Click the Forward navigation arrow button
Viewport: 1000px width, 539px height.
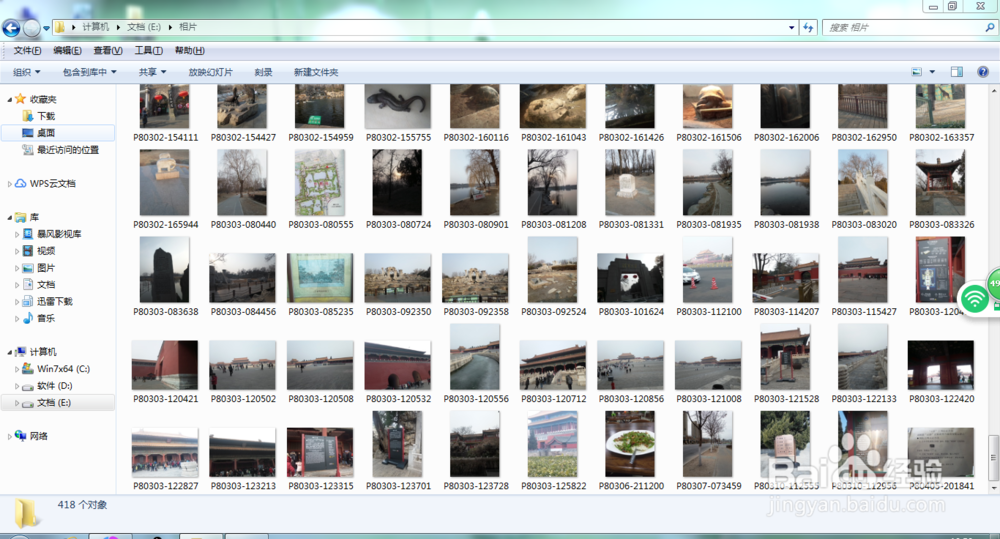31,27
